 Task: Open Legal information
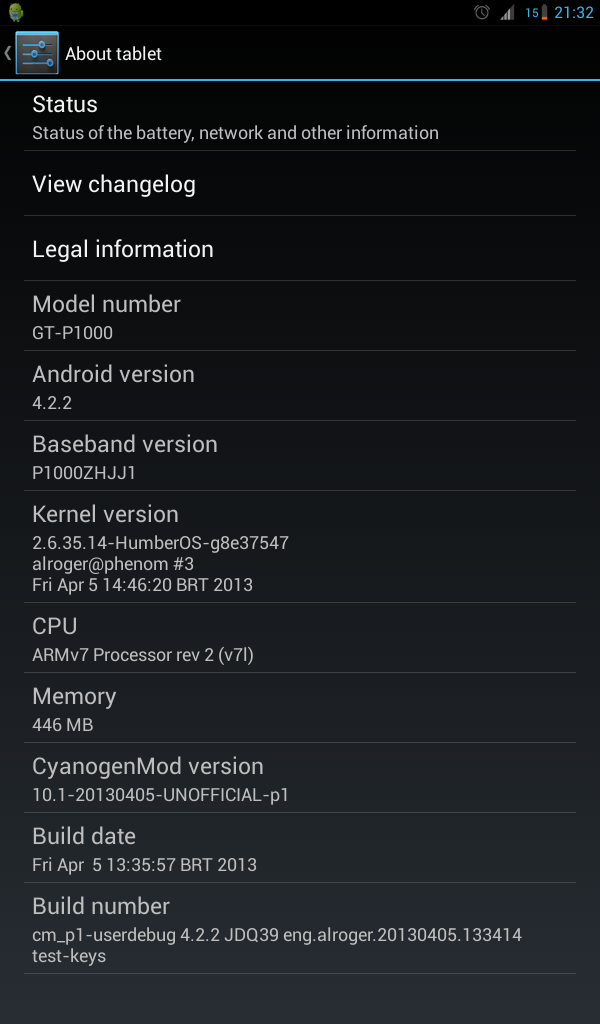(300, 249)
